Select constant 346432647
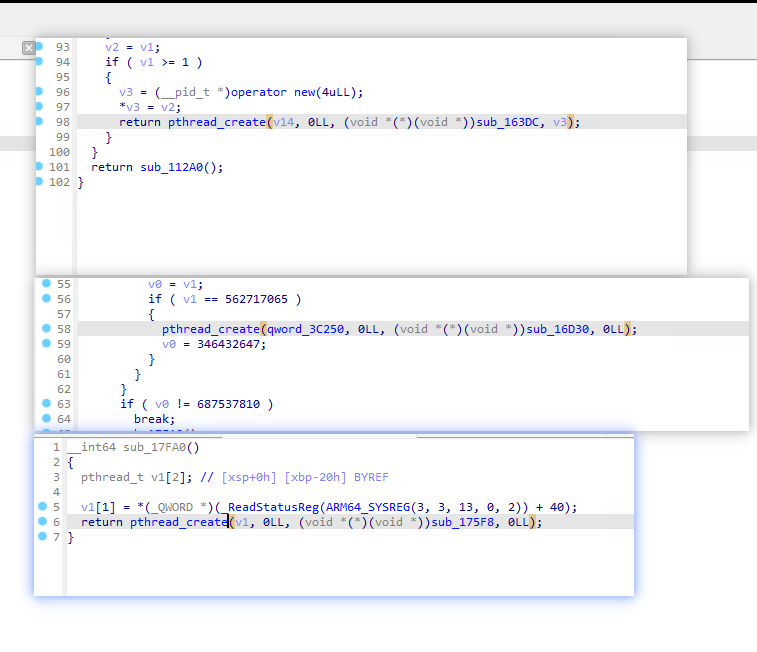The image size is (757, 652). (228, 344)
